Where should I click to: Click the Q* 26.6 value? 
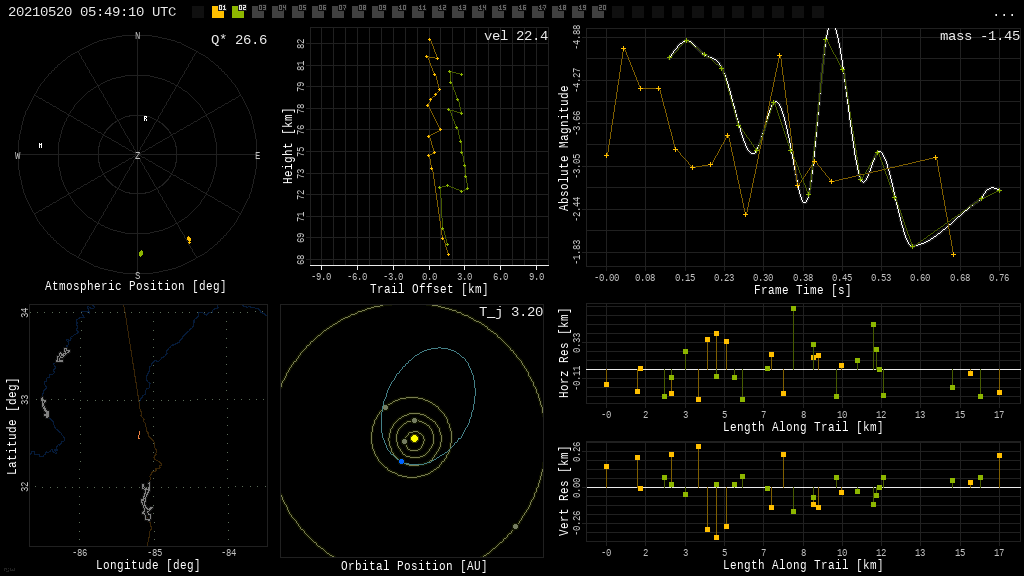point(238,40)
